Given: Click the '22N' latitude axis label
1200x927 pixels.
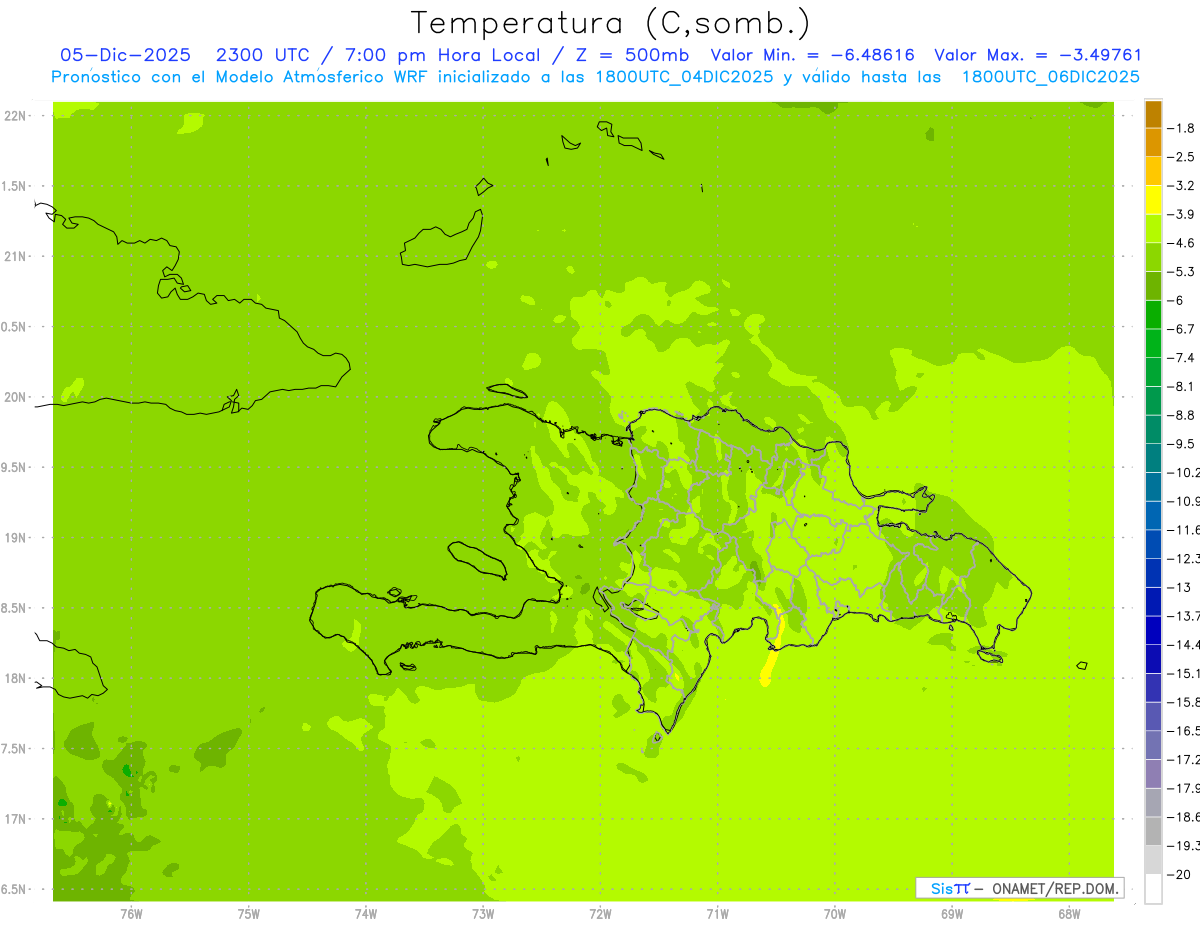Looking at the screenshot, I should pyautogui.click(x=14, y=116).
